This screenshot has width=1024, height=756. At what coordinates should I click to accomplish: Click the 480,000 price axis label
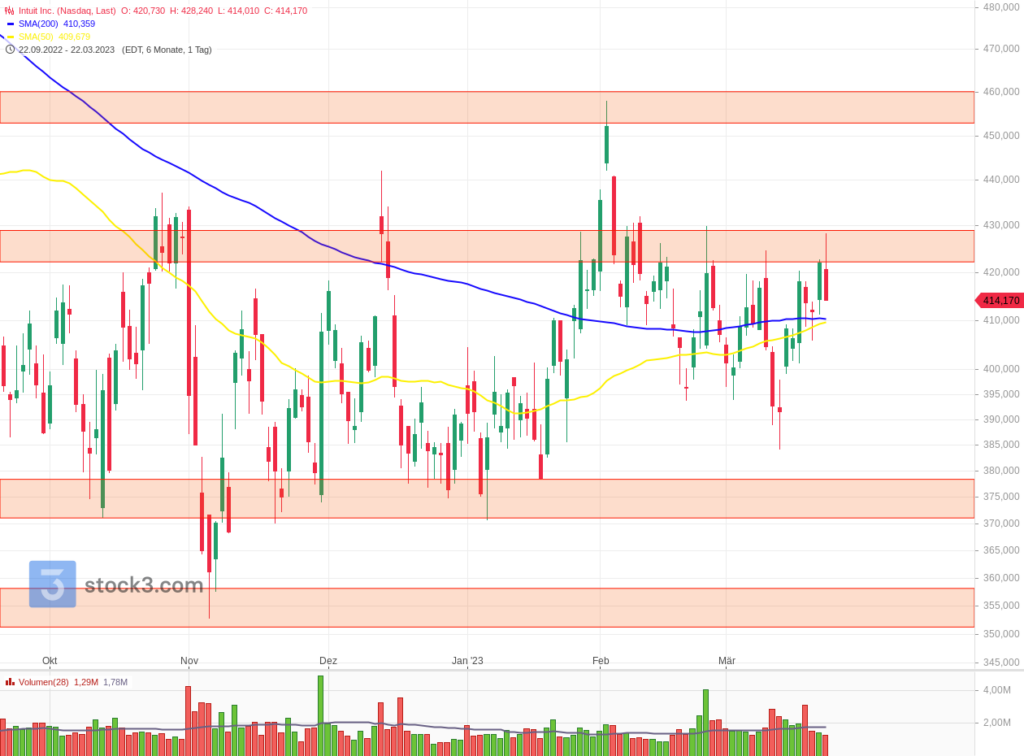click(1001, 7)
